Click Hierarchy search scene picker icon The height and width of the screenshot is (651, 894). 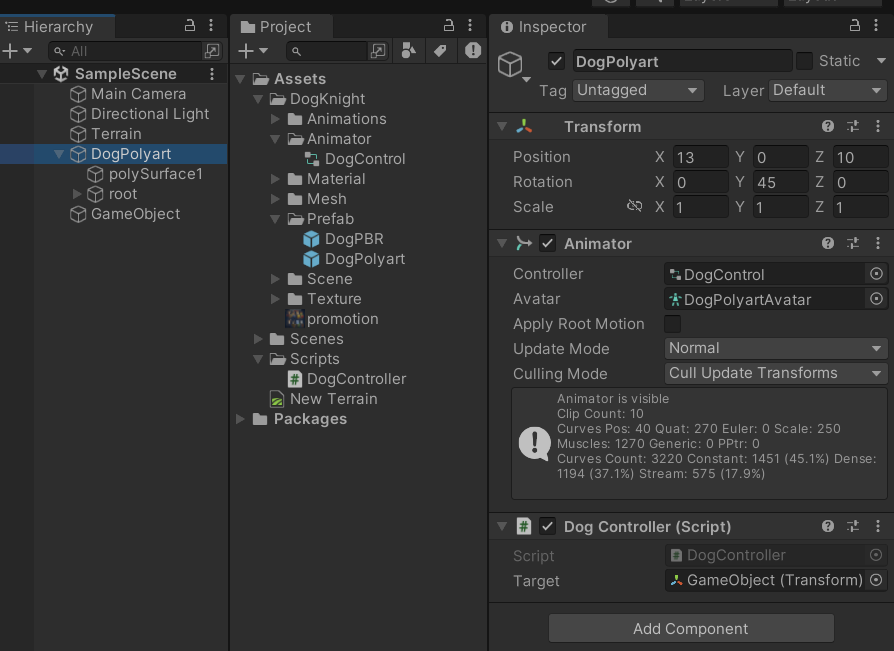tap(212, 51)
